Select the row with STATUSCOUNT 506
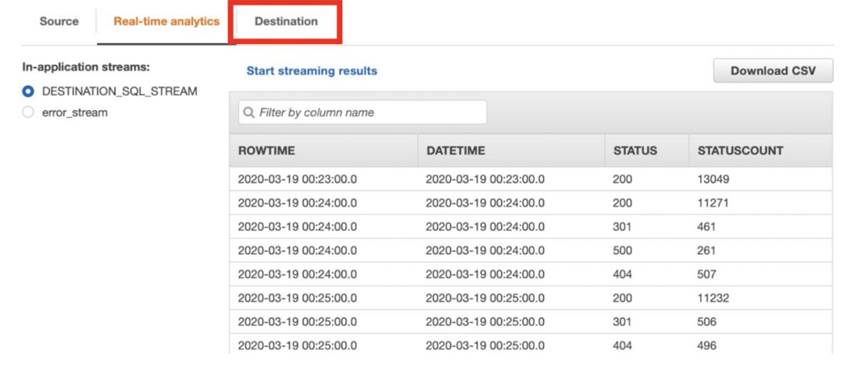This screenshot has width=843, height=374. pyautogui.click(x=531, y=321)
